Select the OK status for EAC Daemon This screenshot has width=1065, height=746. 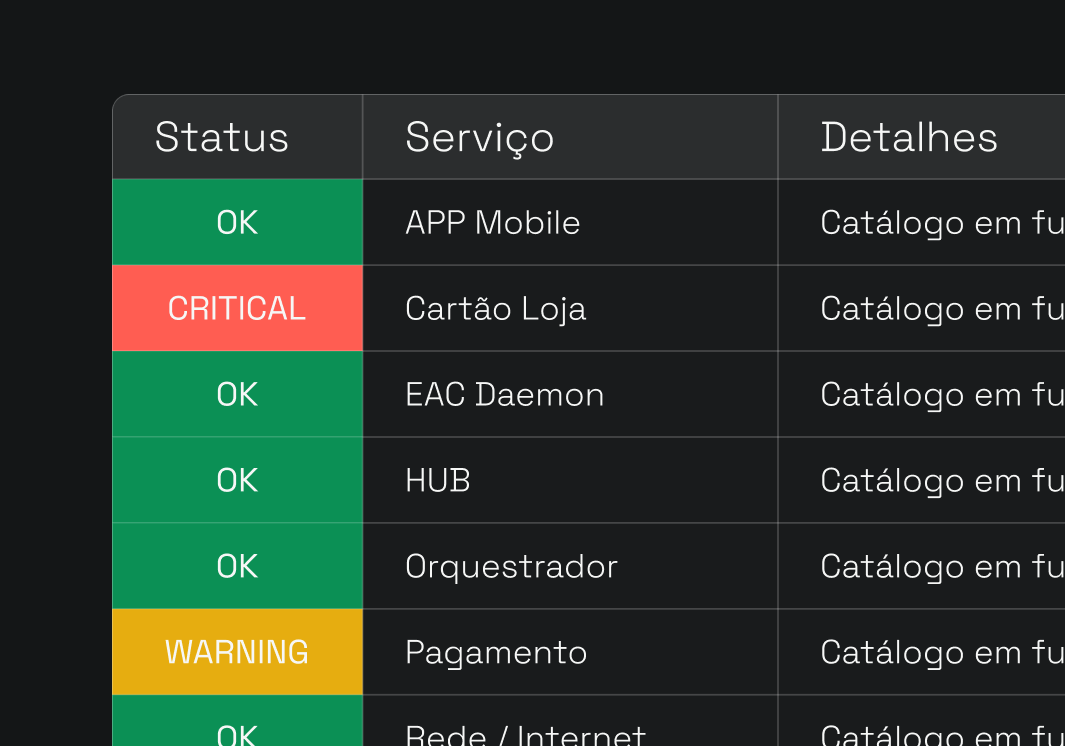tap(237, 394)
